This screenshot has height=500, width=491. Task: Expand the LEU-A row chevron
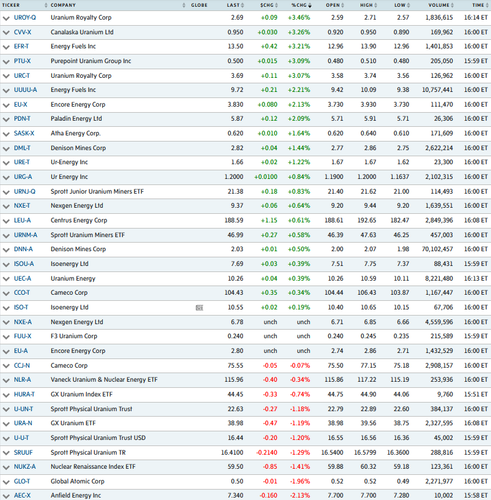6,221
